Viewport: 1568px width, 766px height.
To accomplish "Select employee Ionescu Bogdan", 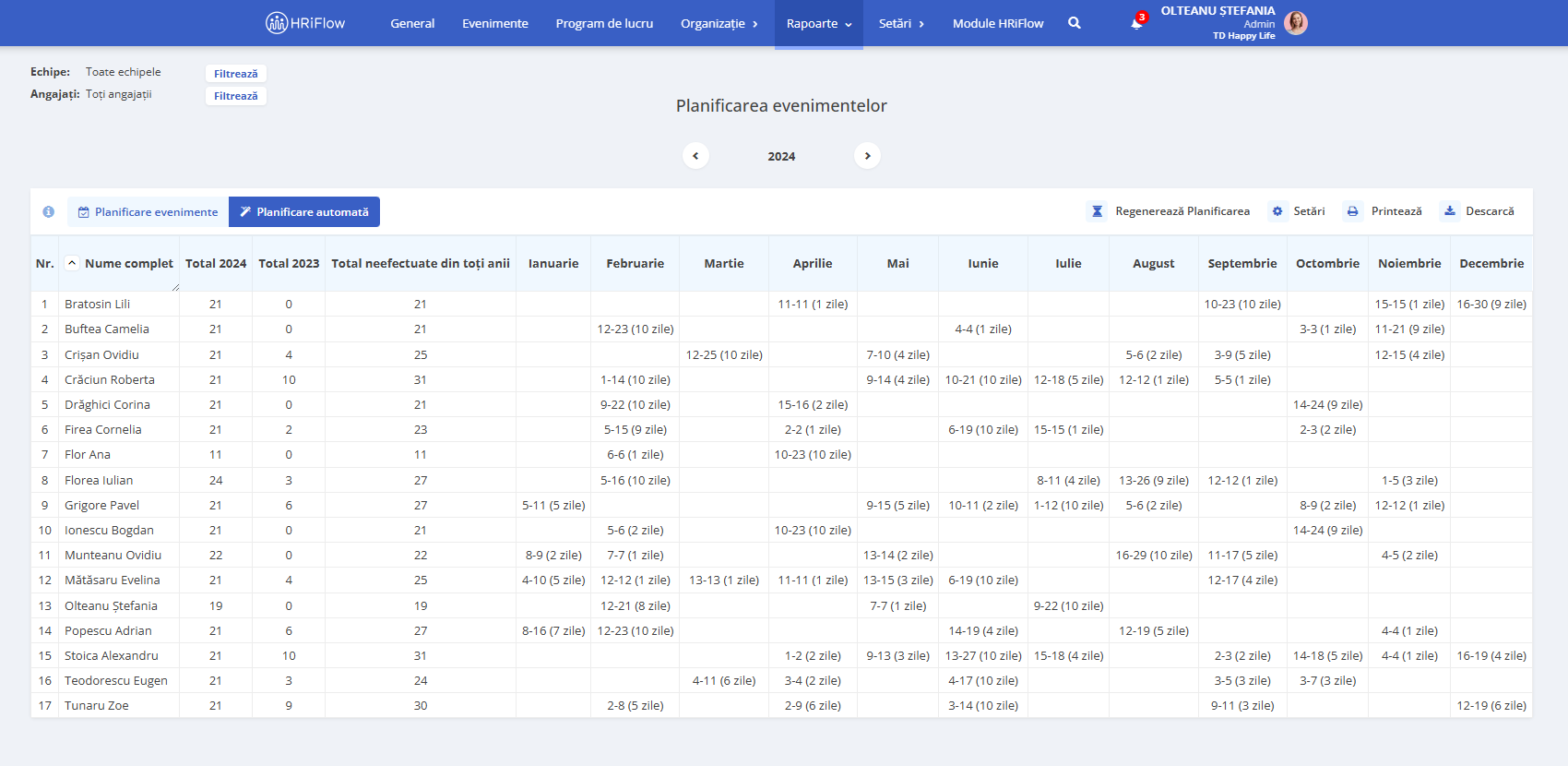I will click(x=109, y=530).
